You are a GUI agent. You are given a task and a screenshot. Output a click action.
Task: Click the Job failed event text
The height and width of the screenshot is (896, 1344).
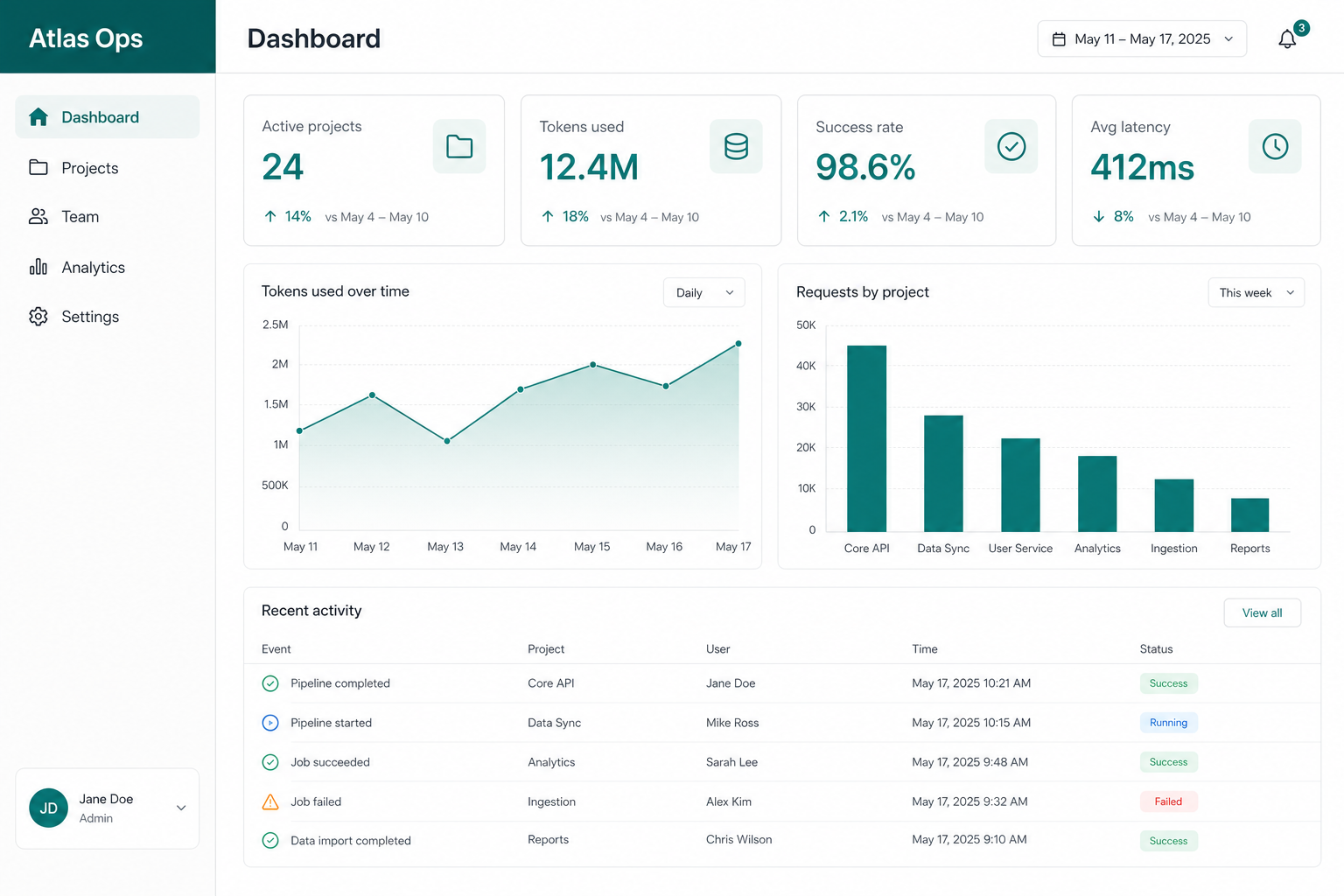316,801
